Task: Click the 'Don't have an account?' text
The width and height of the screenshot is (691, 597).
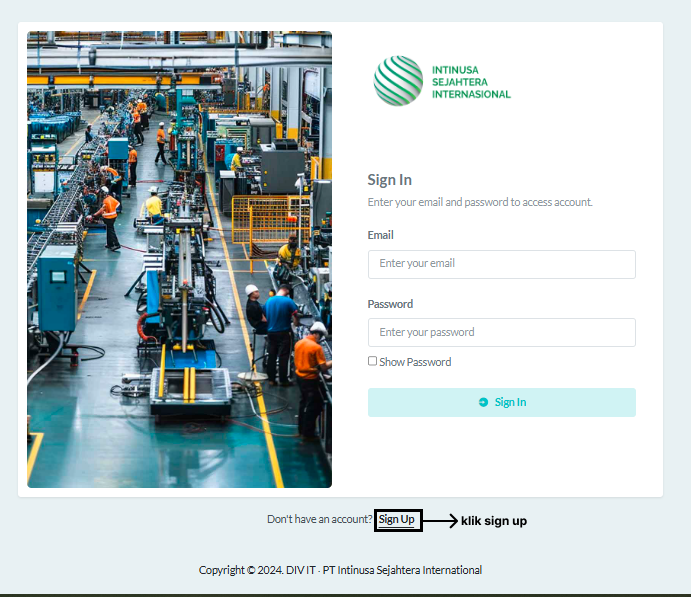Action: pos(318,520)
